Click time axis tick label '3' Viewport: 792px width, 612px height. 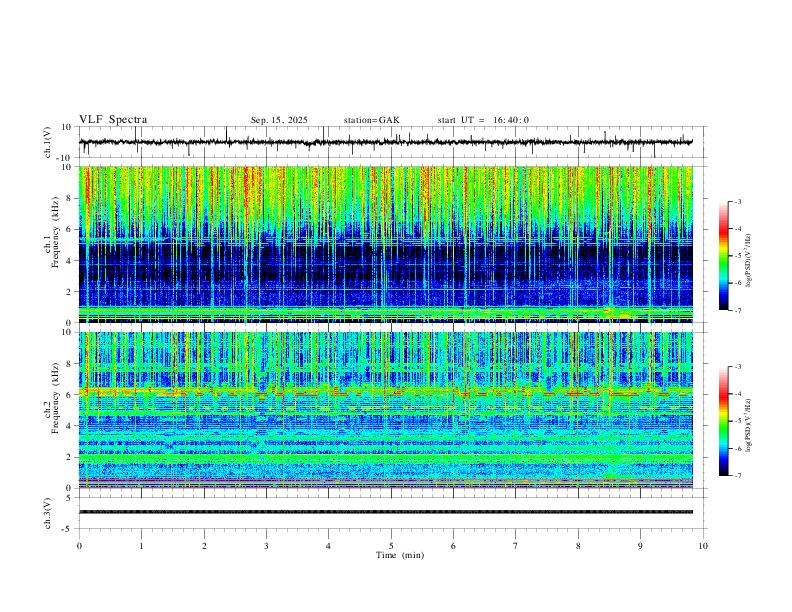click(266, 546)
